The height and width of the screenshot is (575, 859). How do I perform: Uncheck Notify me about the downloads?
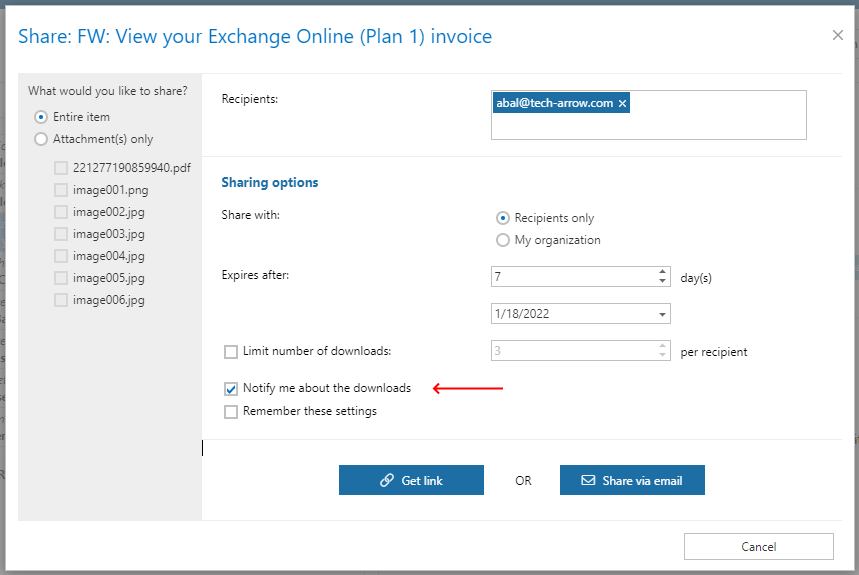pyautogui.click(x=231, y=389)
